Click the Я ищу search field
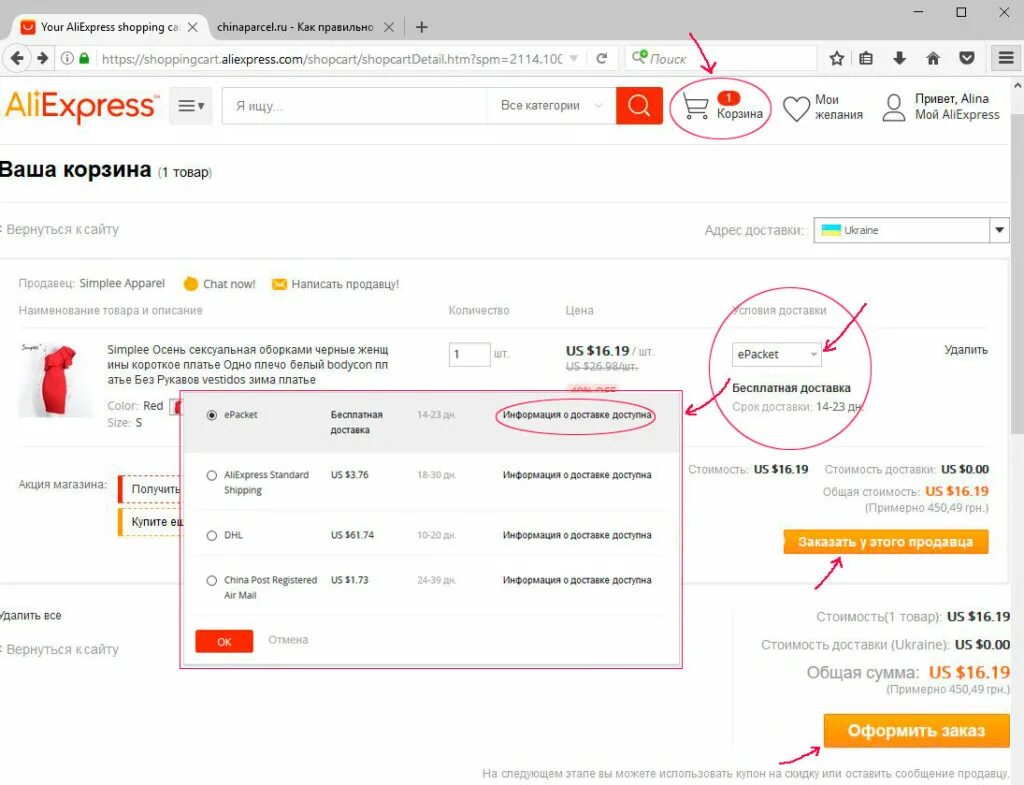Image resolution: width=1024 pixels, height=785 pixels. pyautogui.click(x=355, y=105)
